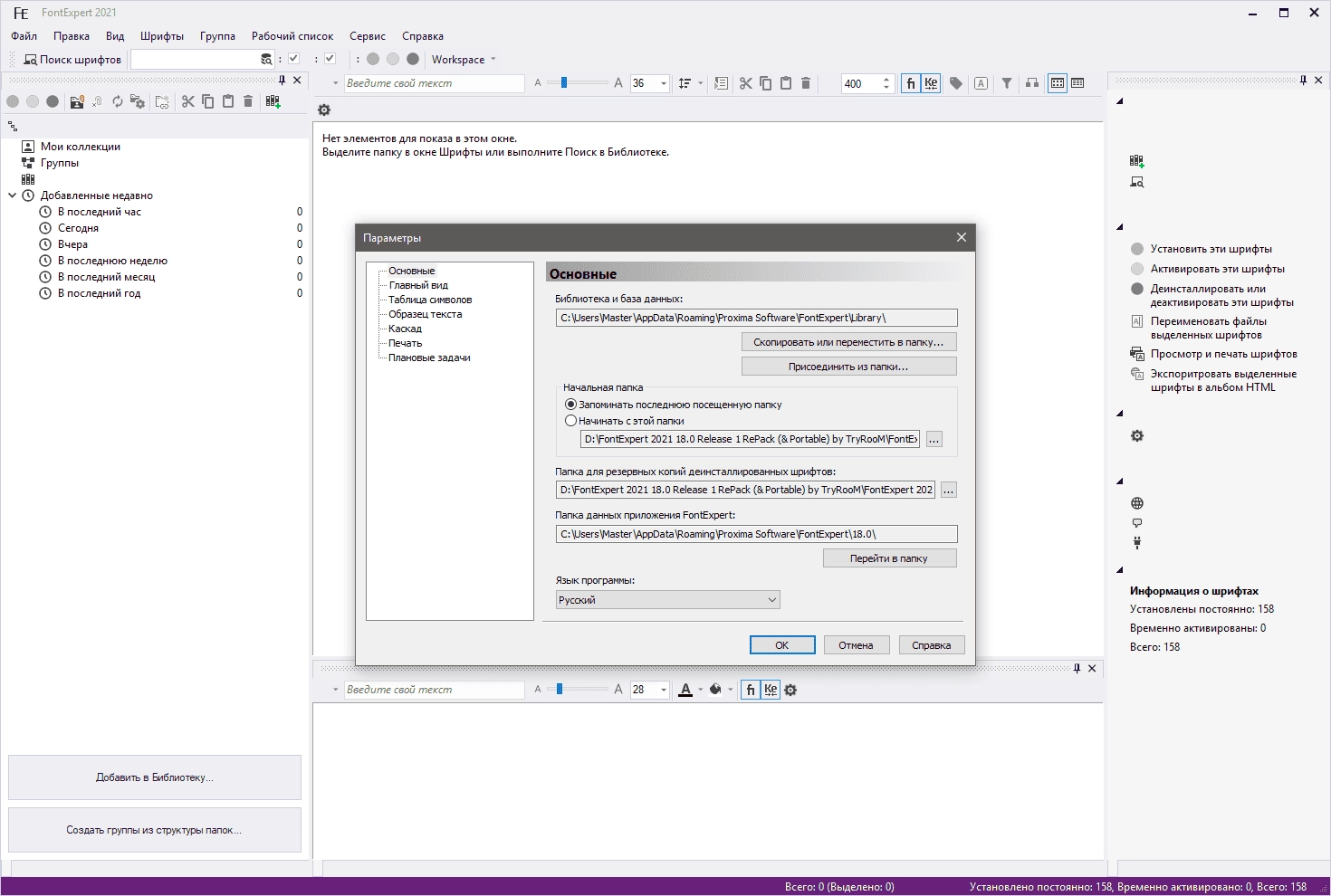Click 'Добавить в Библиотеку...' button
The height and width of the screenshot is (896, 1331).
155,777
